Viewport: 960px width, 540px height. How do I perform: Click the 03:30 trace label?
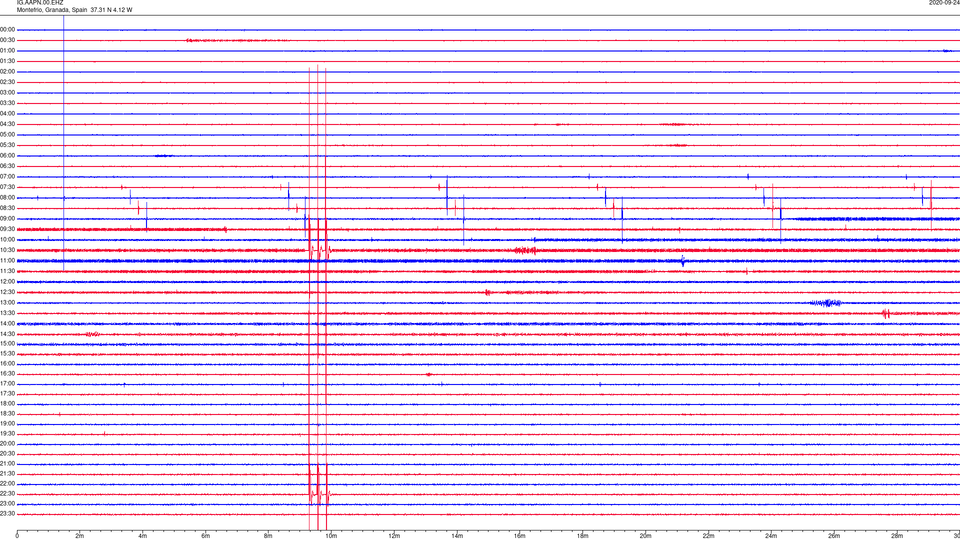(8, 103)
